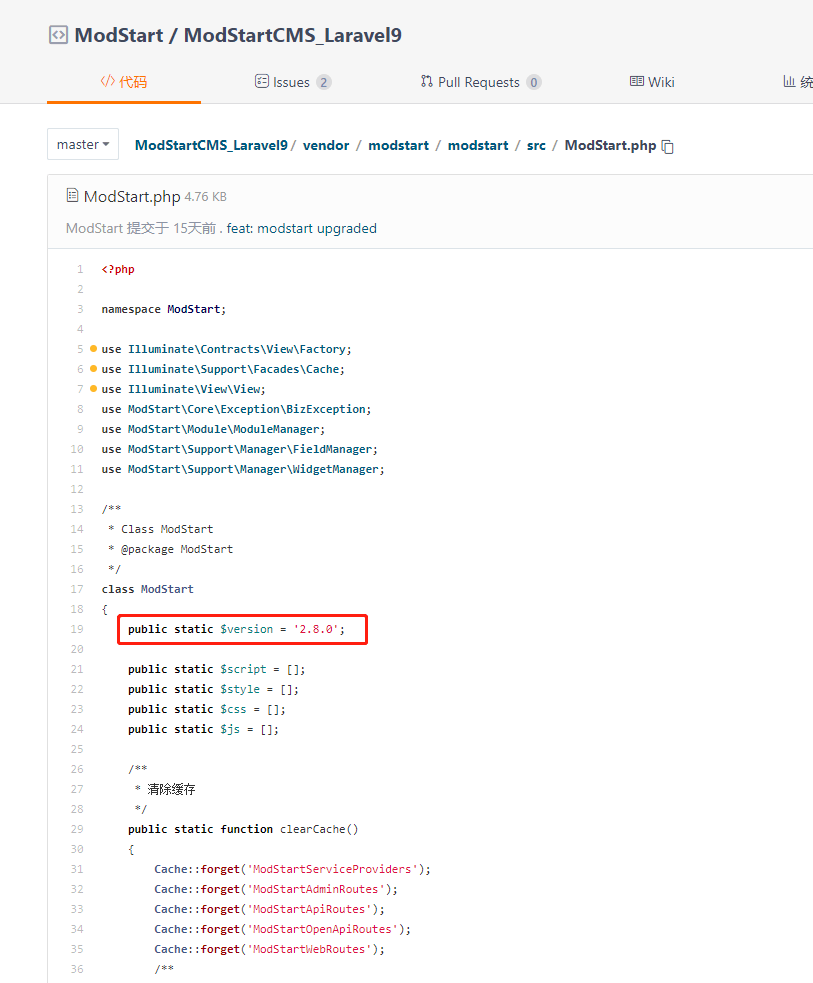
Task: Open the Issues tab
Action: [x=293, y=82]
